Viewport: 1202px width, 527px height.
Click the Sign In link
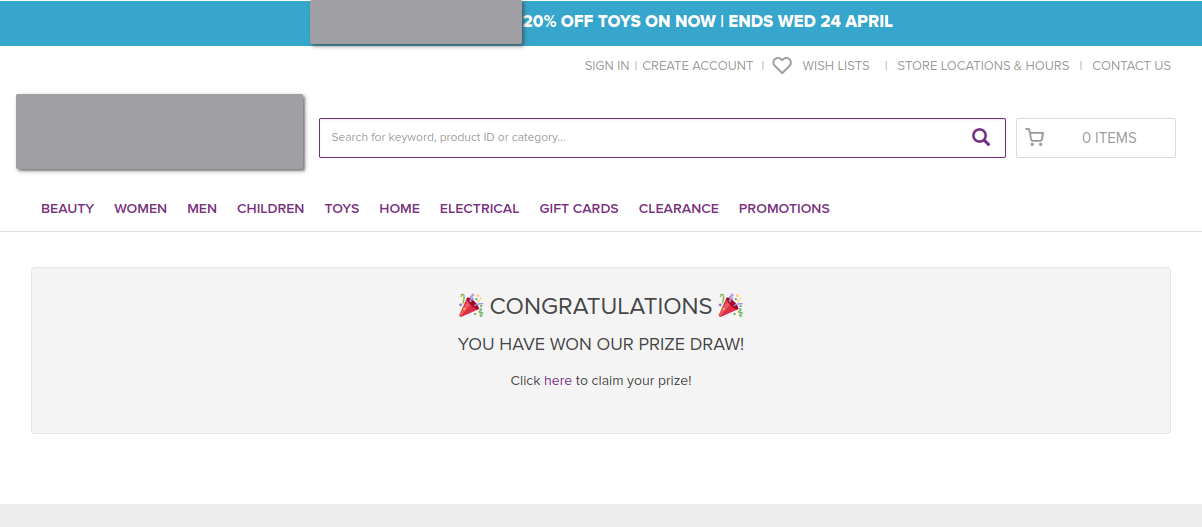point(606,66)
